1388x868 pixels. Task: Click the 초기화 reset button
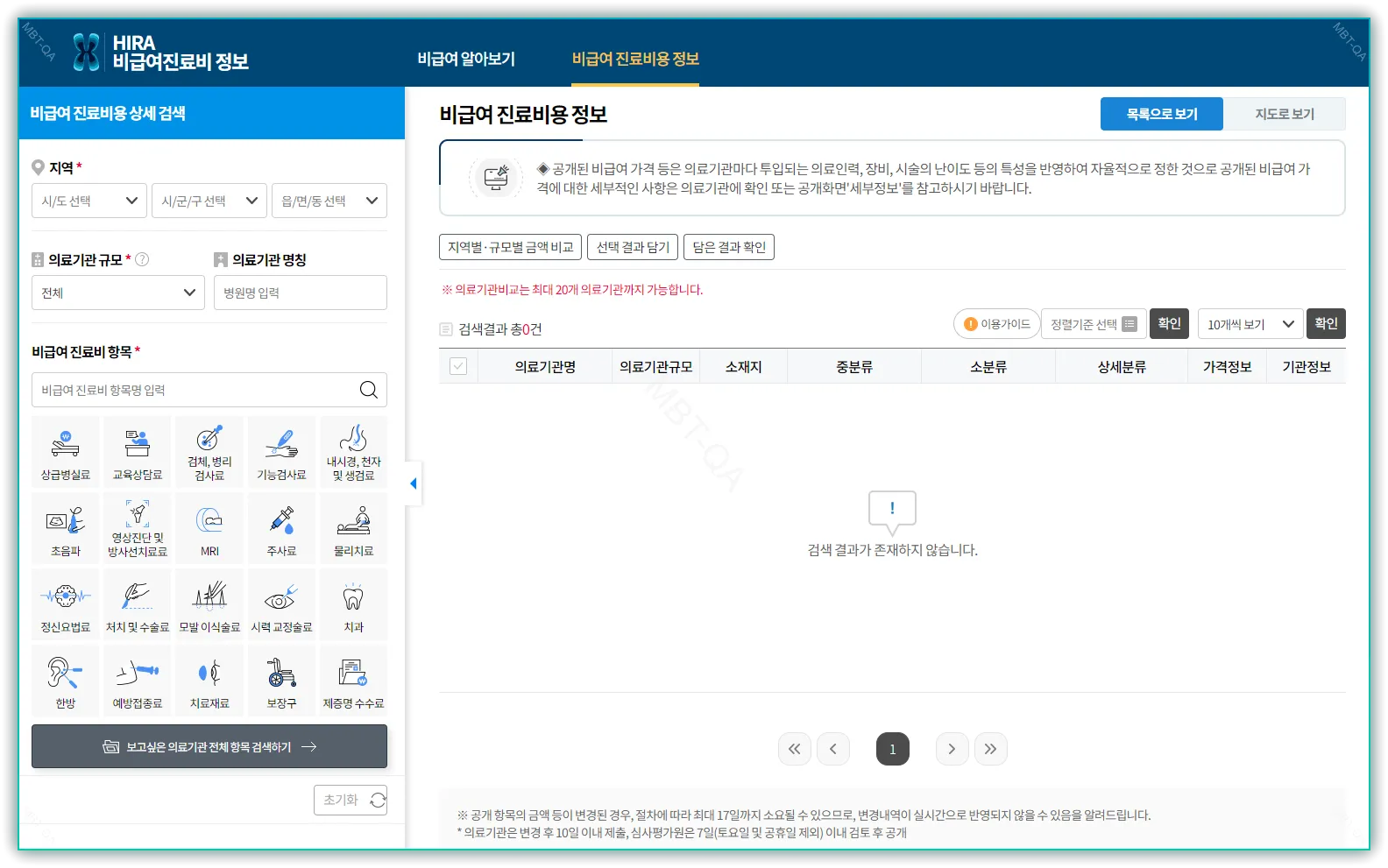tap(351, 800)
